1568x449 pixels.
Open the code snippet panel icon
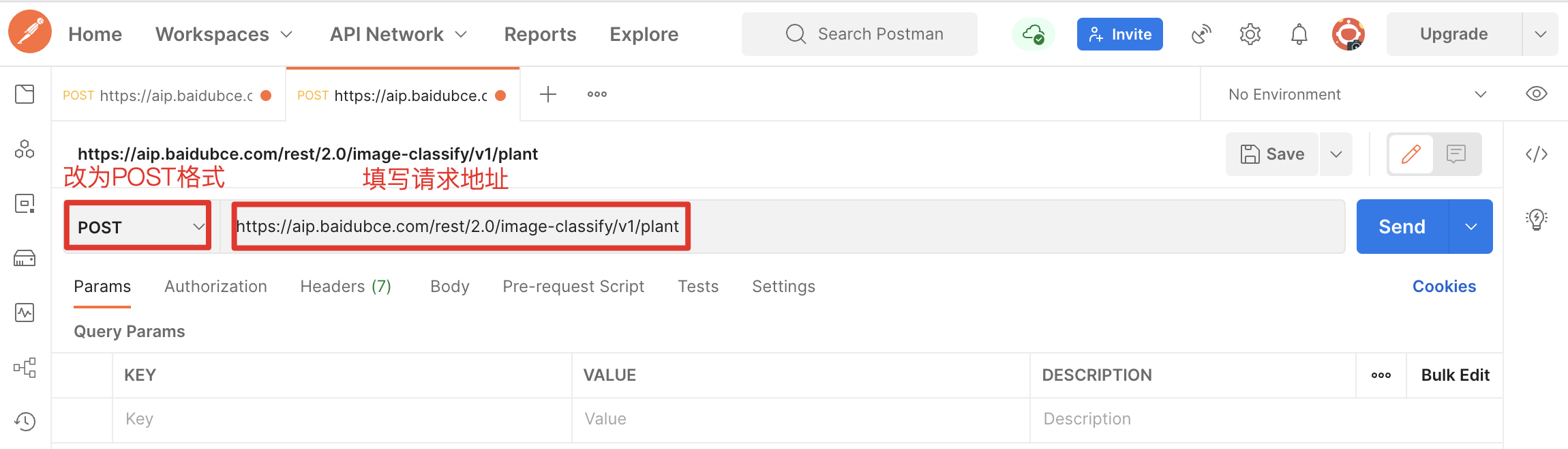pyautogui.click(x=1536, y=154)
